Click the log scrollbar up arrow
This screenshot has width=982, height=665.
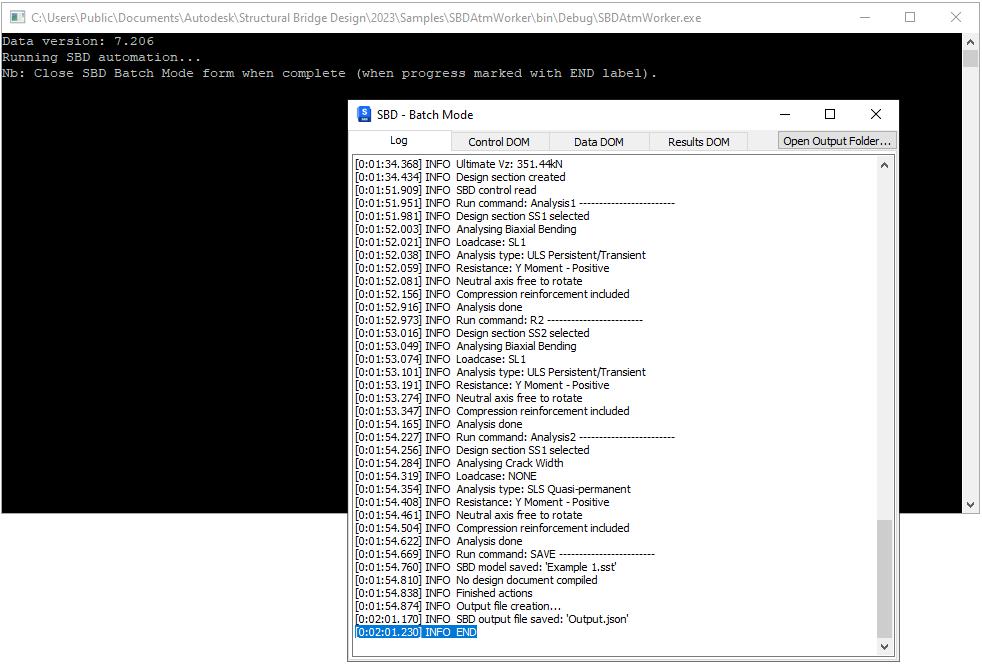click(884, 165)
